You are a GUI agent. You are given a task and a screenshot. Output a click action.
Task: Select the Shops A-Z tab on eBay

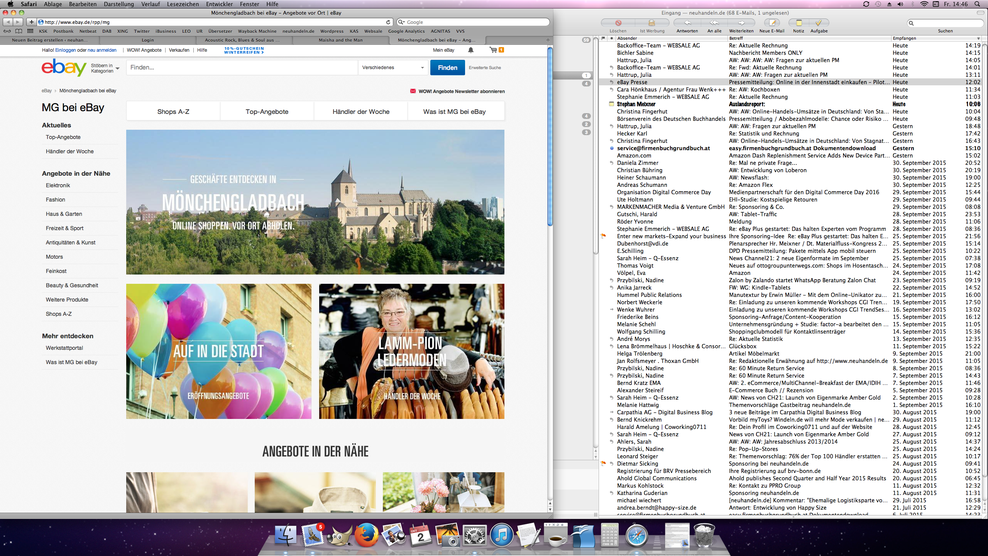tap(173, 112)
